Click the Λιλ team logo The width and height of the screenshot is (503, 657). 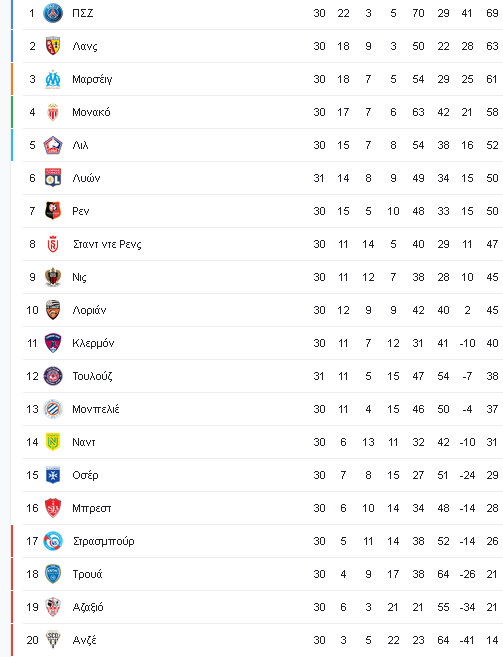coord(53,145)
